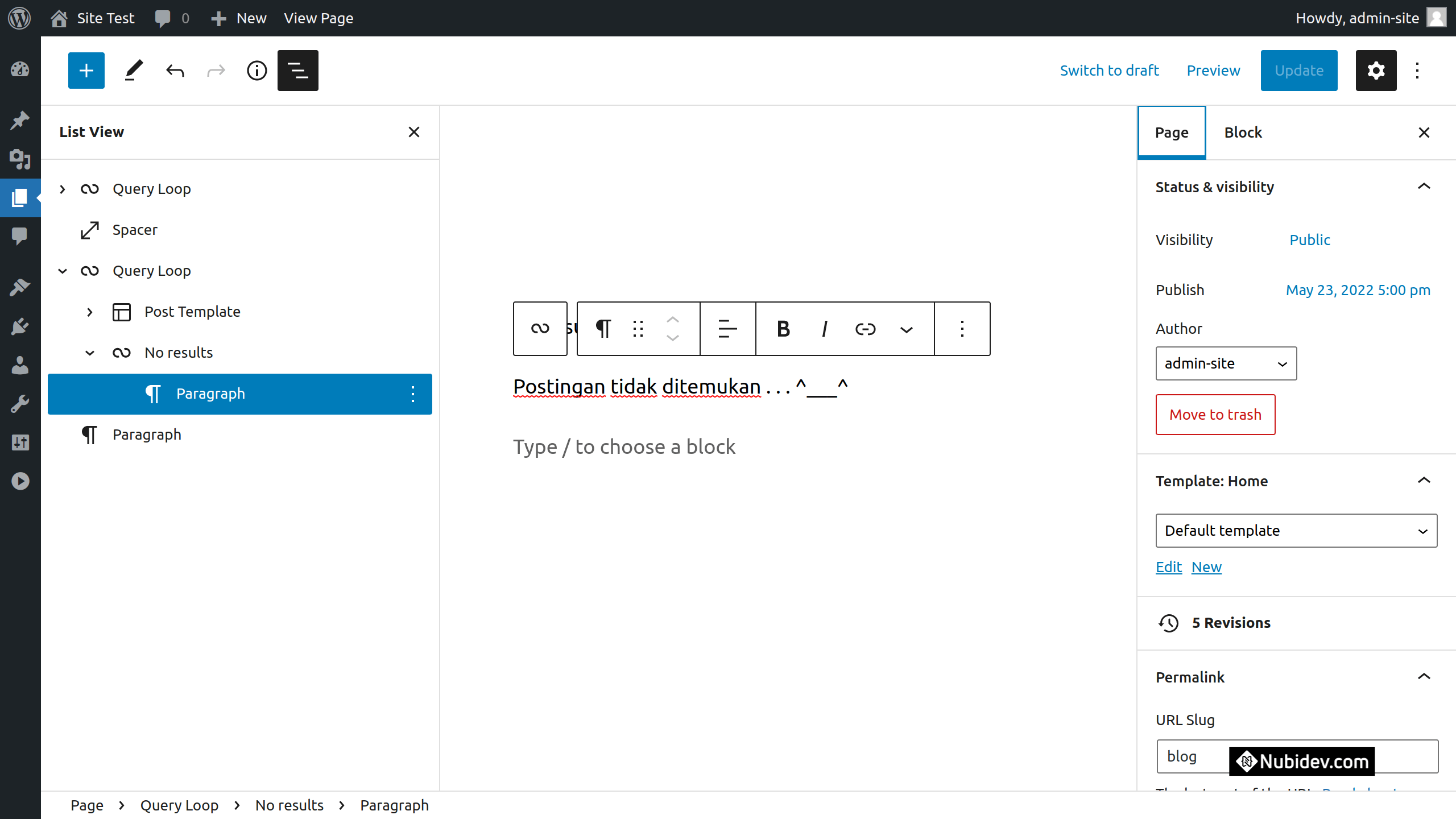The image size is (1456, 819).
Task: Switch to the Block tab
Action: (1243, 133)
